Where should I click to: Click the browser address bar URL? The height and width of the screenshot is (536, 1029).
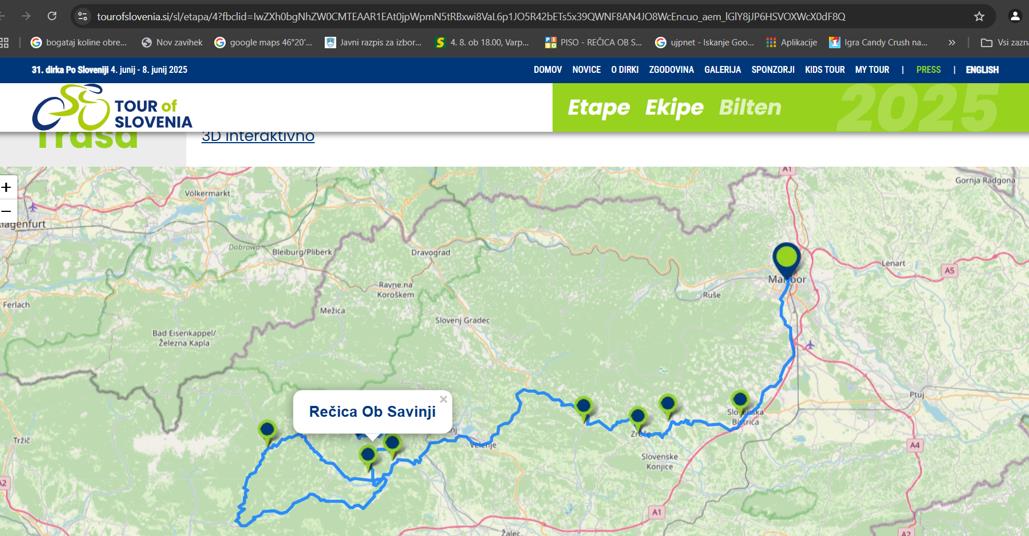click(470, 16)
